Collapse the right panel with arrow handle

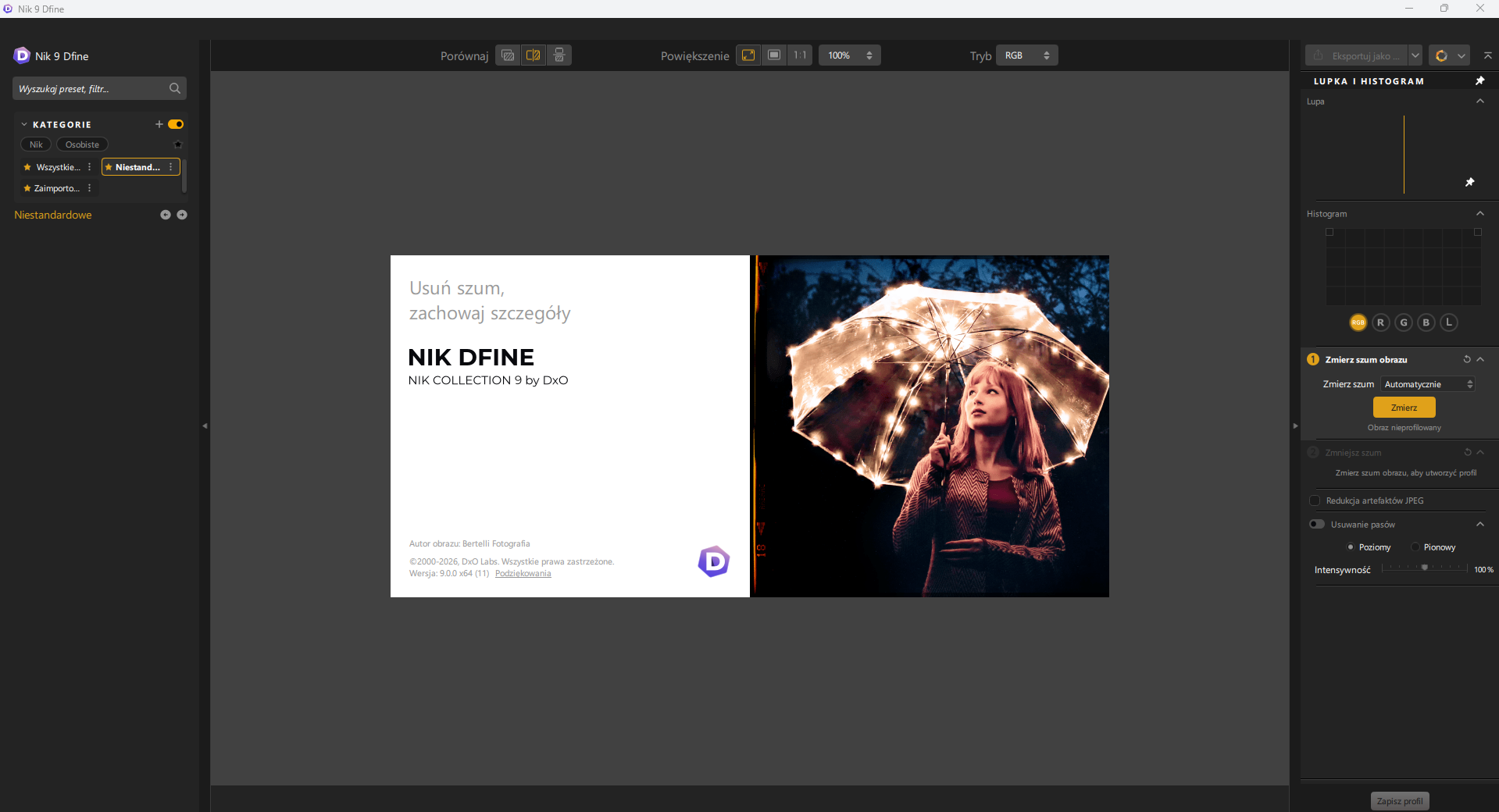[1295, 426]
